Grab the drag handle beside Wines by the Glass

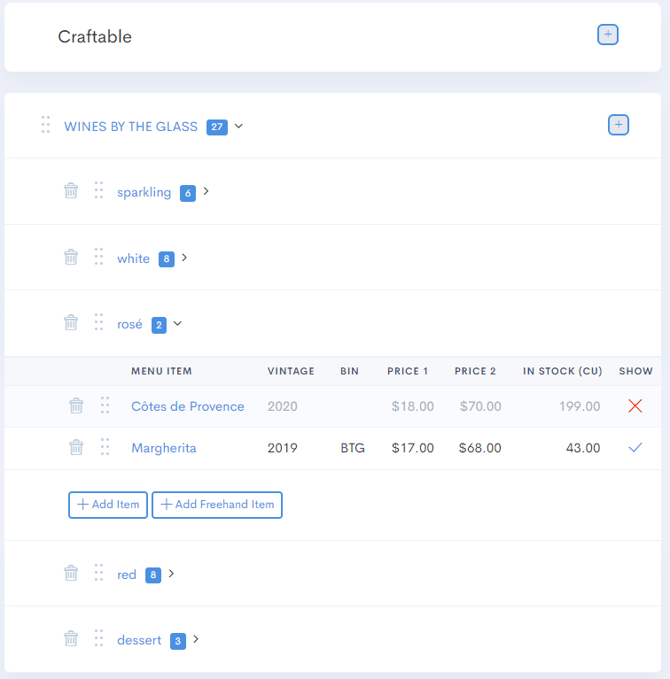[x=45, y=125]
